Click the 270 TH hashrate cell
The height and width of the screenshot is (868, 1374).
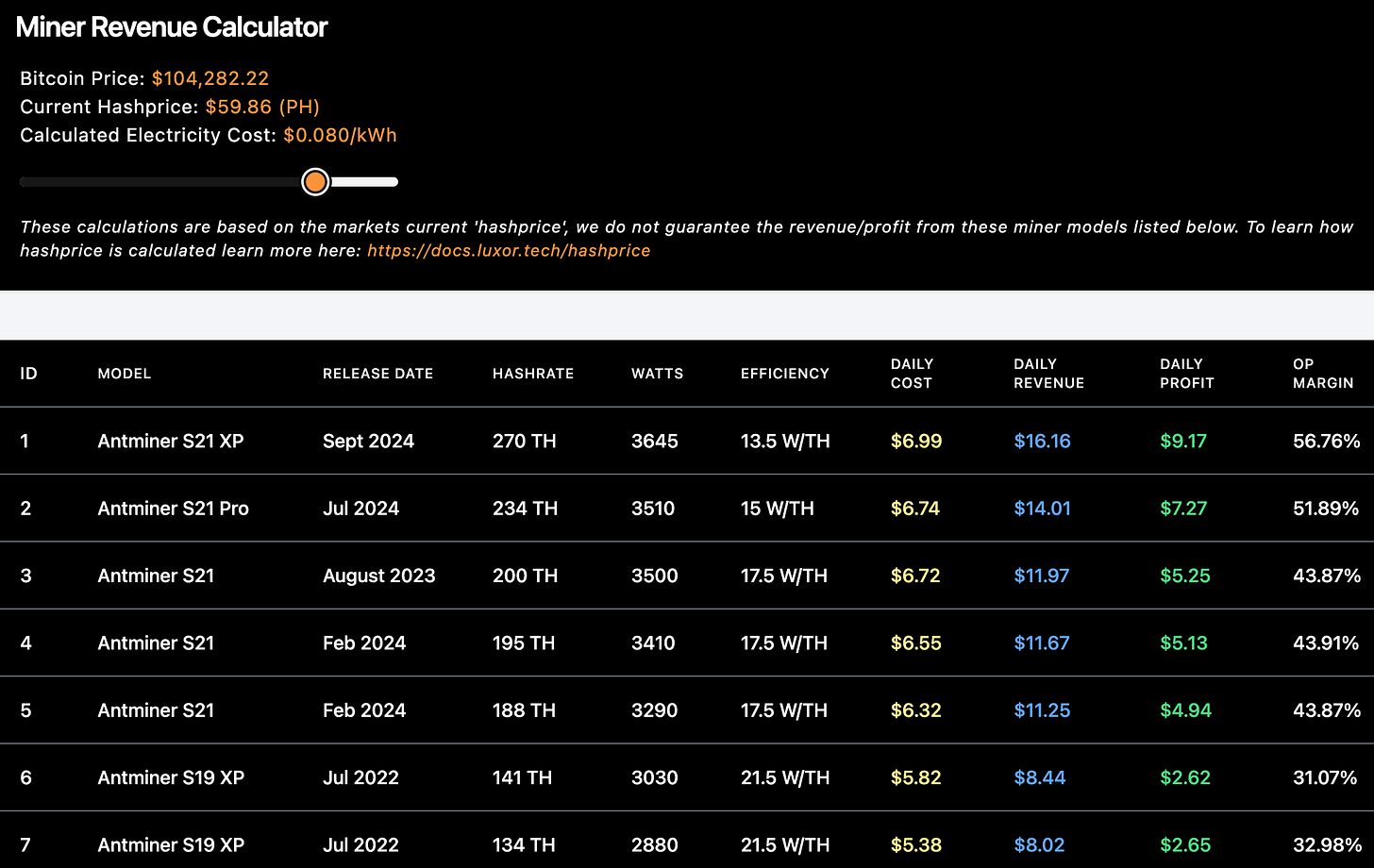(525, 441)
